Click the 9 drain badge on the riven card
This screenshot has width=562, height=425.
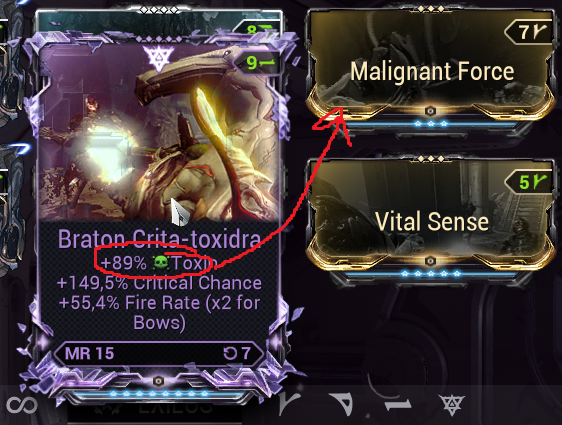pyautogui.click(x=257, y=63)
